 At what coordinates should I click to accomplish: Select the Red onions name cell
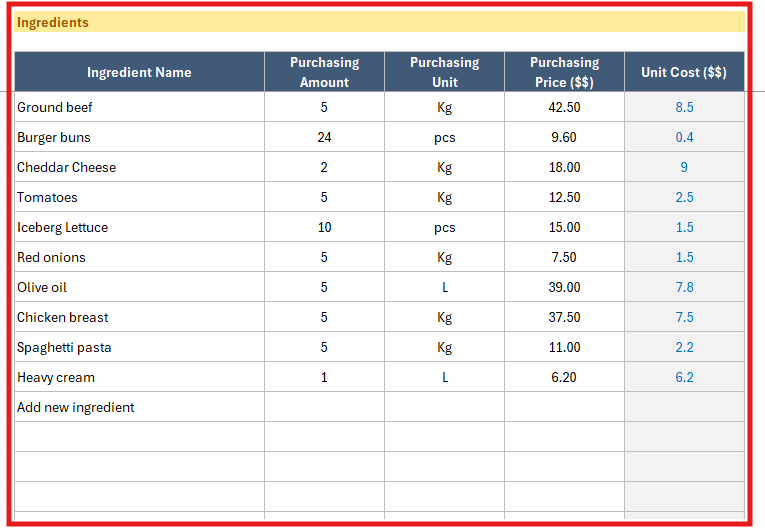coord(140,257)
